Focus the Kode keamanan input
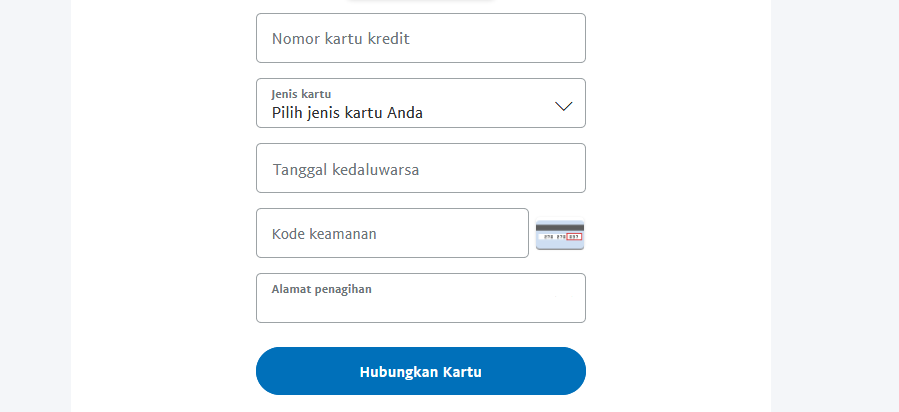Image resolution: width=899 pixels, height=412 pixels. click(392, 233)
